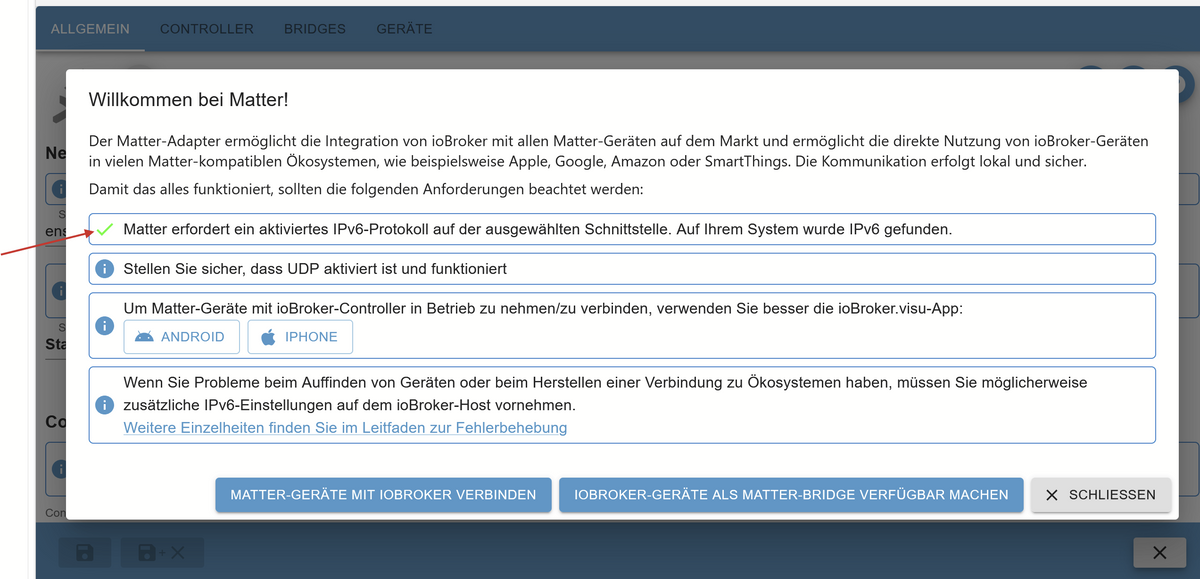Image resolution: width=1200 pixels, height=579 pixels.
Task: Click the X button in the bottom right bar
Action: click(1159, 553)
